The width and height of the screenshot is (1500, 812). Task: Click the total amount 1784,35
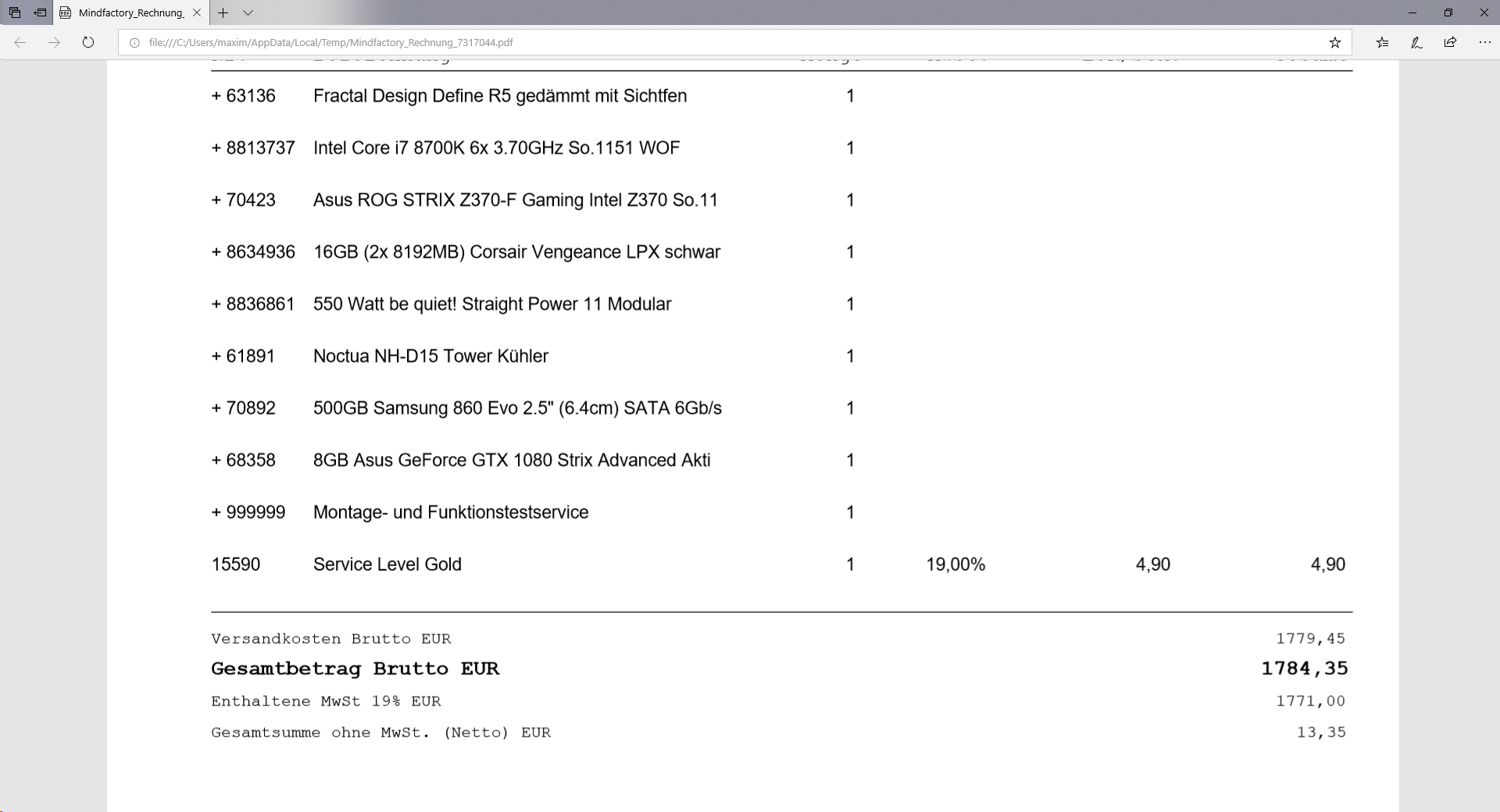(x=1305, y=668)
